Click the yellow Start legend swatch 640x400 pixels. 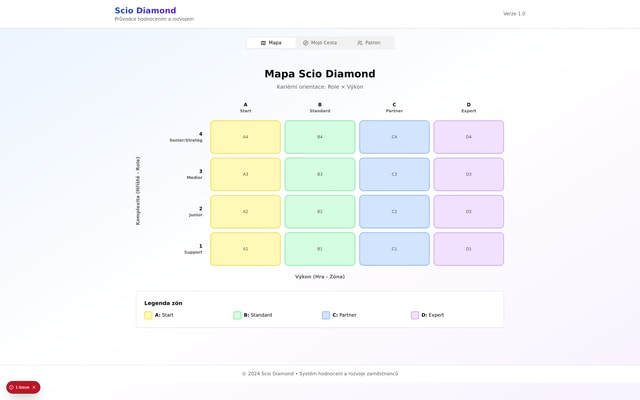(148, 315)
